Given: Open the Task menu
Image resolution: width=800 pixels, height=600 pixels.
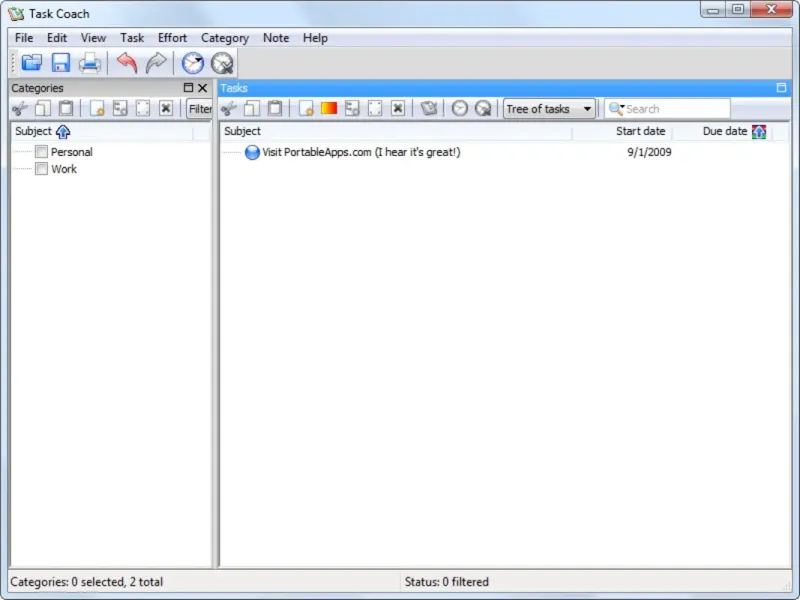Looking at the screenshot, I should pos(132,38).
